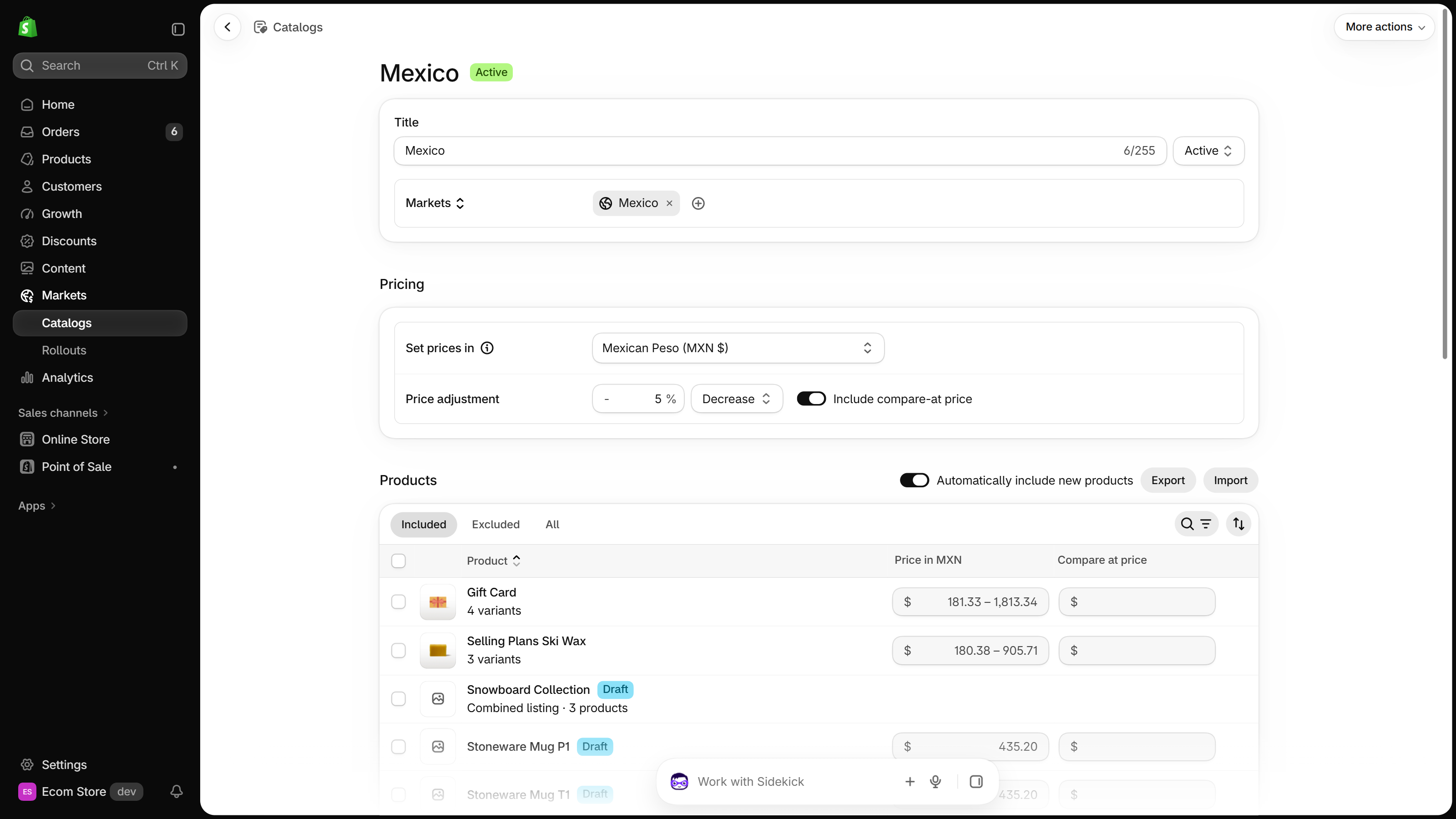Screen dimensions: 1456x819
Task: Switch to the All tab
Action: [552, 525]
